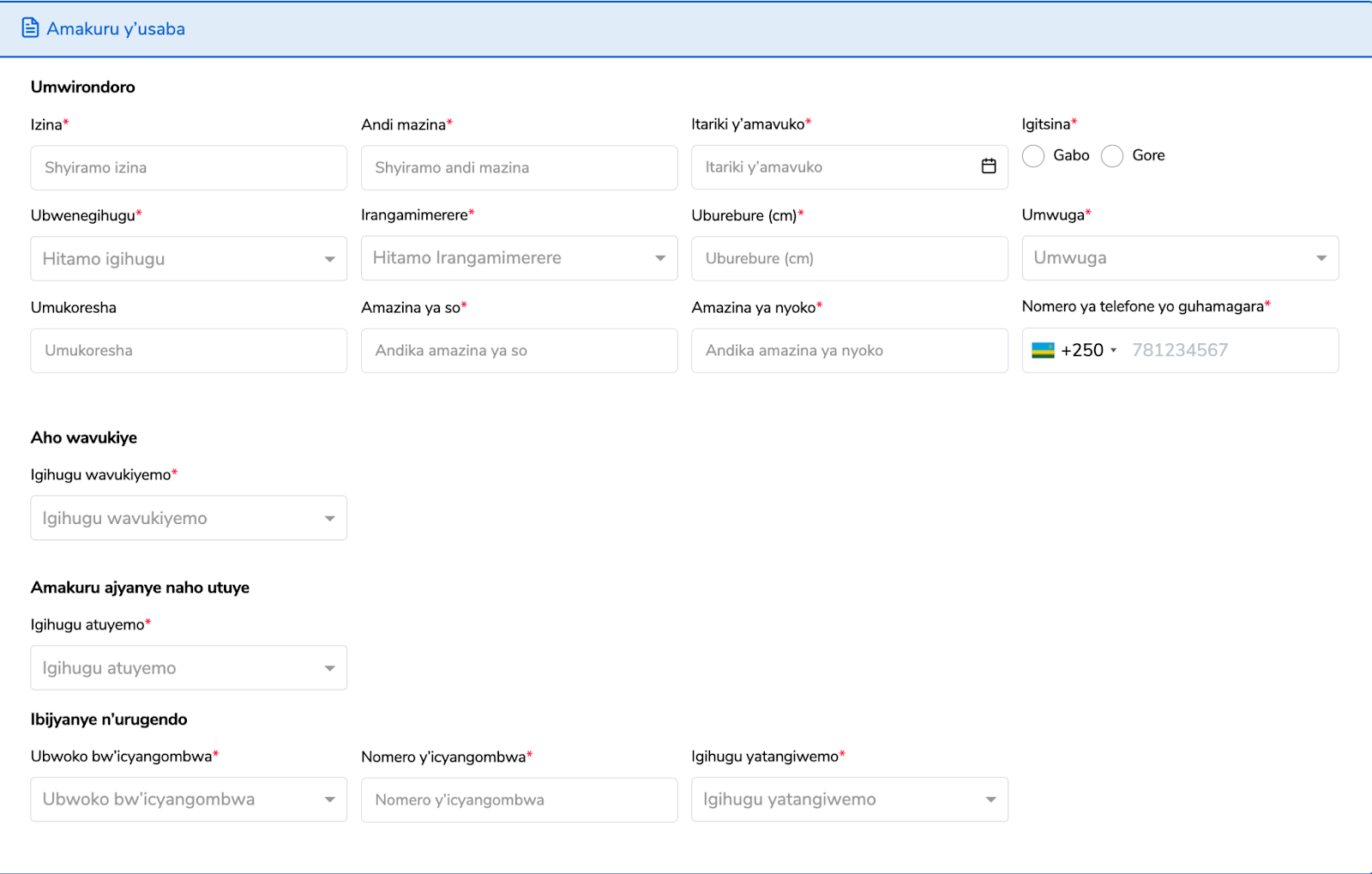
Task: Click the Uburebure (cm) input field
Action: (x=850, y=258)
